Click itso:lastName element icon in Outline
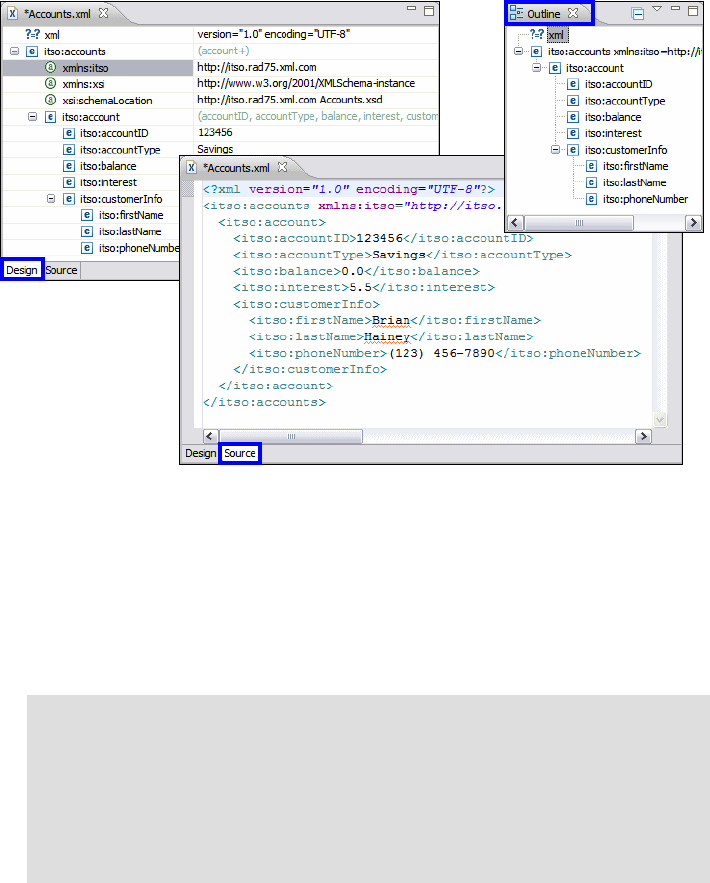The width and height of the screenshot is (710, 883). (591, 182)
